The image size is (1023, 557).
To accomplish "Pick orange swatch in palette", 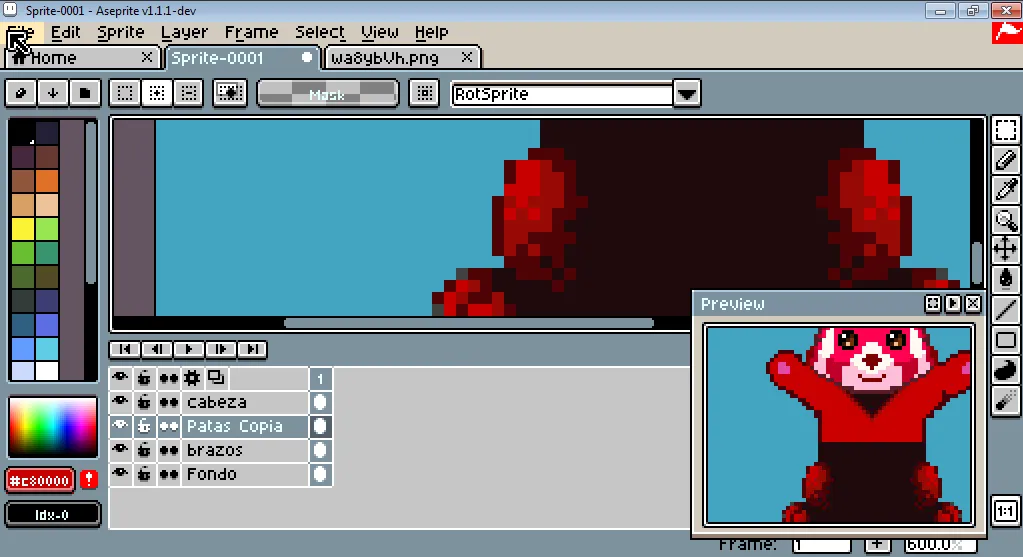I will [x=47, y=181].
